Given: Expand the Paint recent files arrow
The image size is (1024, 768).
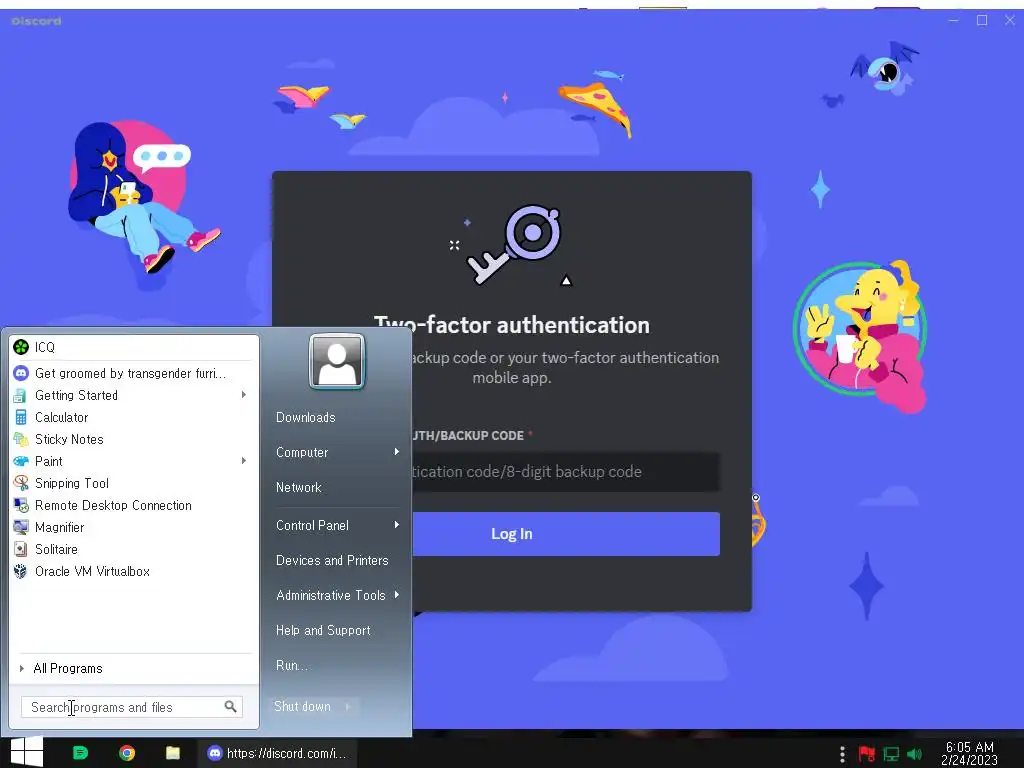Looking at the screenshot, I should [x=244, y=460].
